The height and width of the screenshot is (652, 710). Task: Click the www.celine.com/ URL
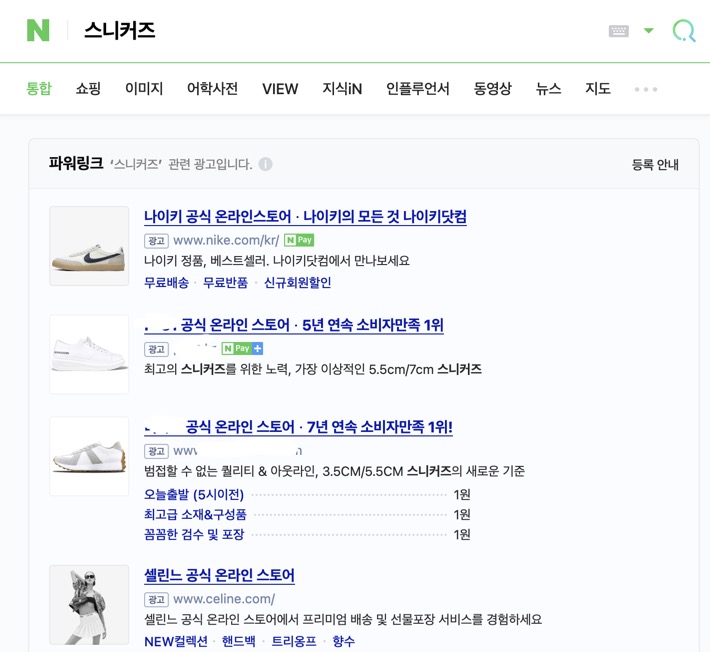pyautogui.click(x=224, y=599)
